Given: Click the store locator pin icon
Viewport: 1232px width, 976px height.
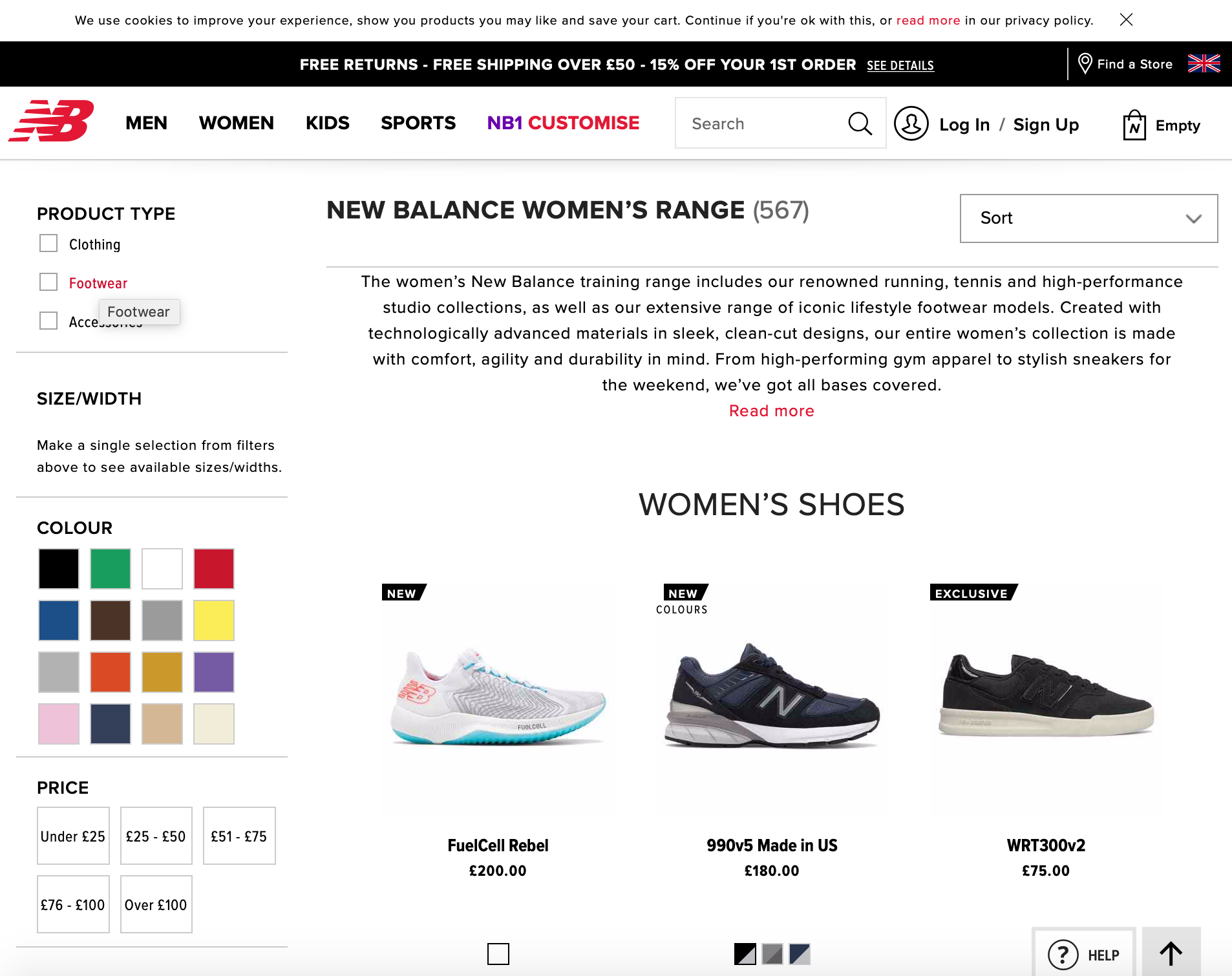Looking at the screenshot, I should pos(1085,63).
